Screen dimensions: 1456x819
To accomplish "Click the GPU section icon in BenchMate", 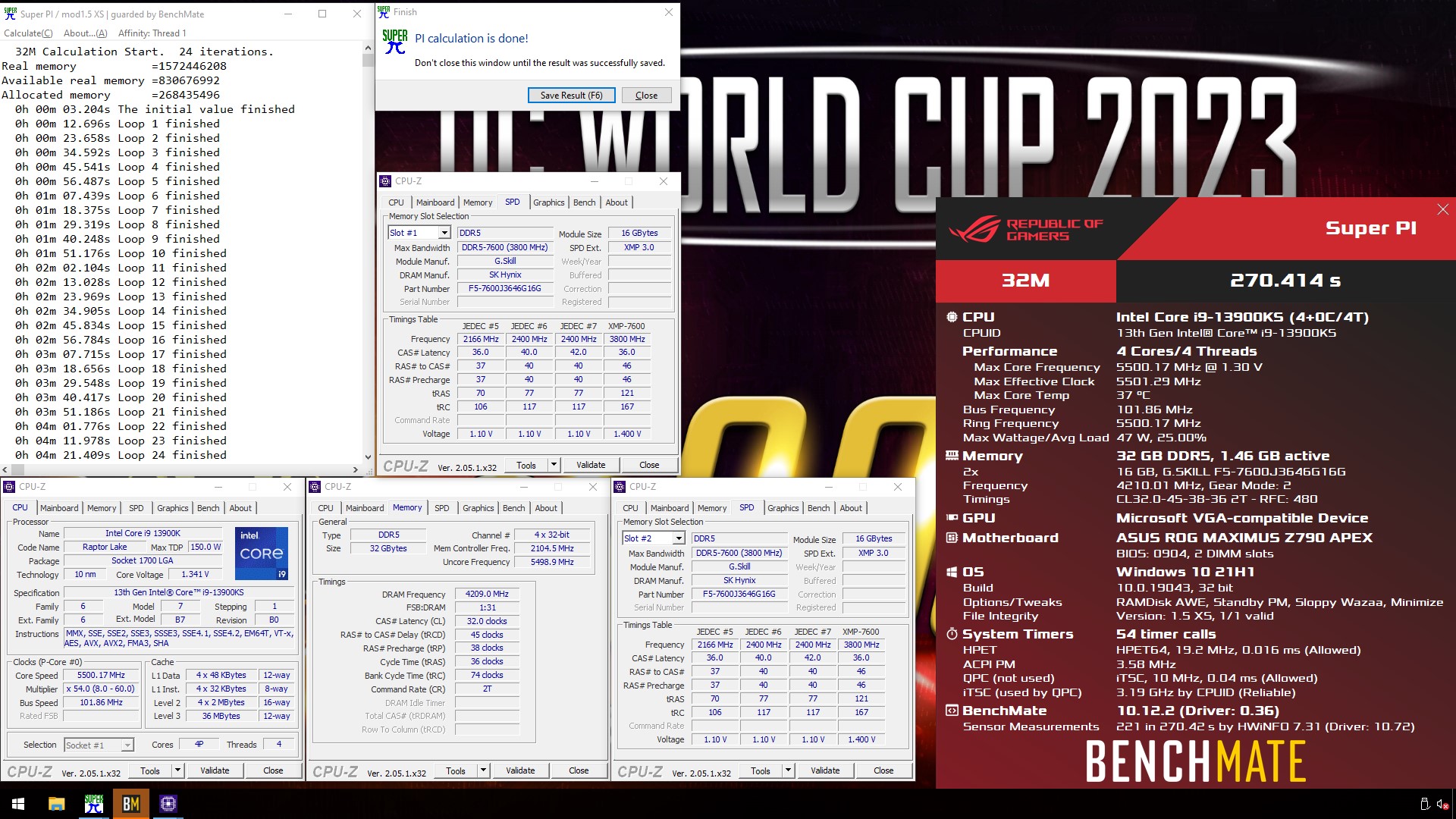I will 952,518.
